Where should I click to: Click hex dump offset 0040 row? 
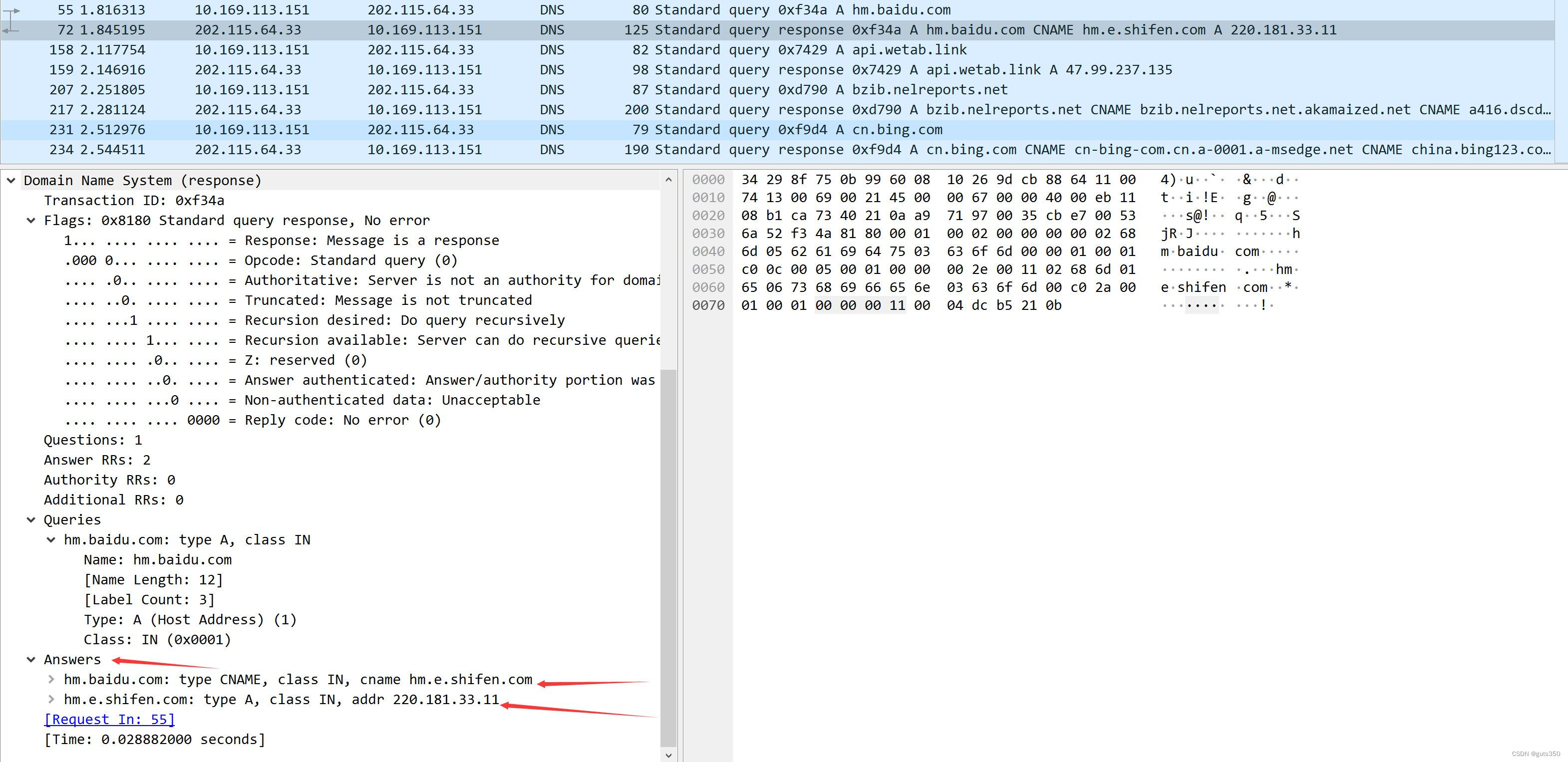pos(708,252)
